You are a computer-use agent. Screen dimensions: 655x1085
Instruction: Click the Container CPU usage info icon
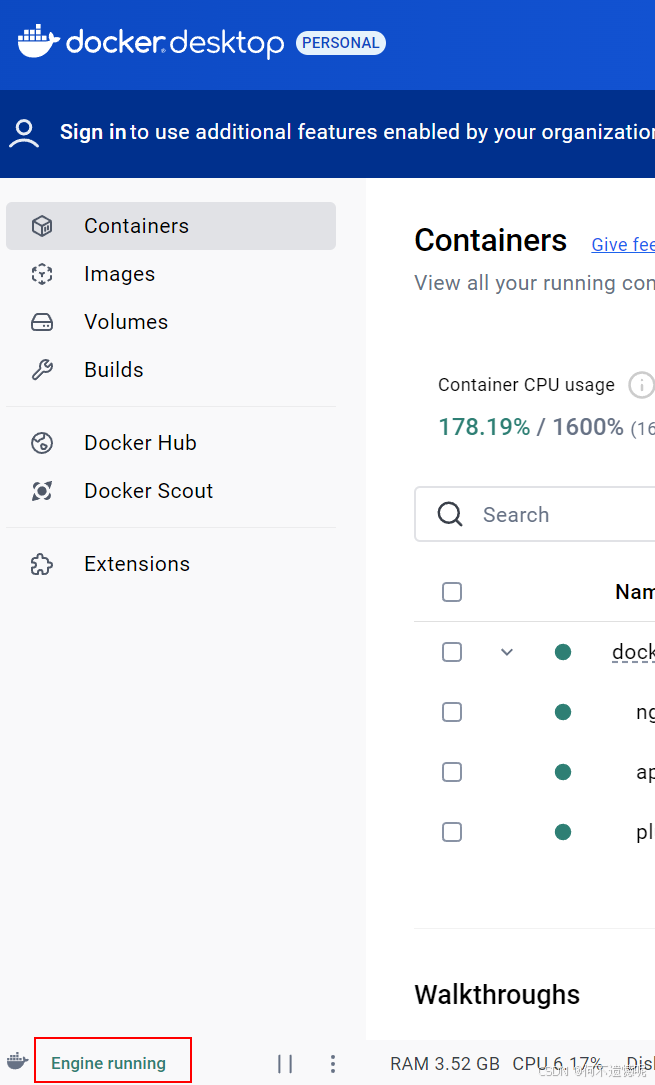[640, 385]
